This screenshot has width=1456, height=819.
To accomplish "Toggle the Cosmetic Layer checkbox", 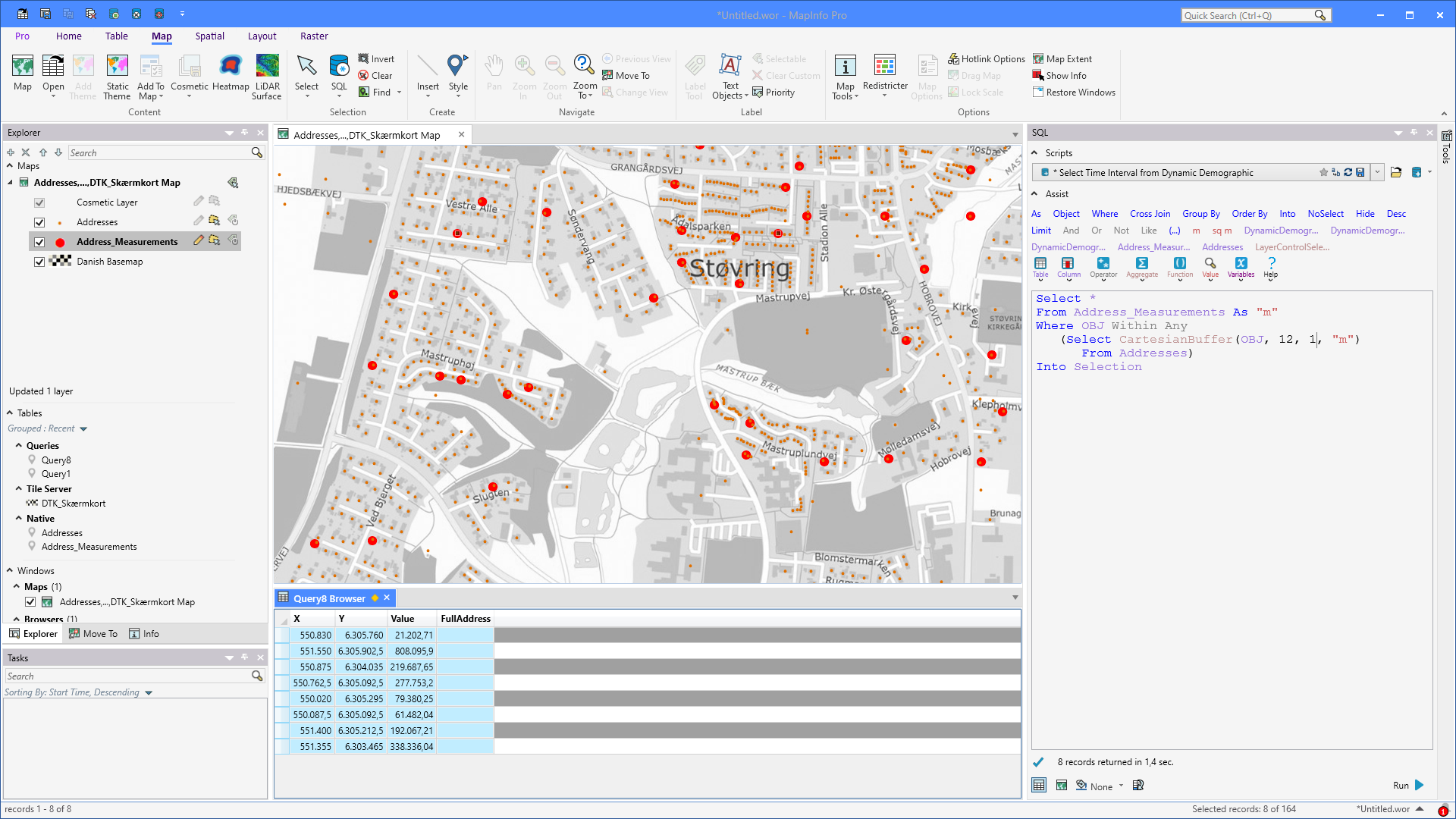I will (39, 202).
